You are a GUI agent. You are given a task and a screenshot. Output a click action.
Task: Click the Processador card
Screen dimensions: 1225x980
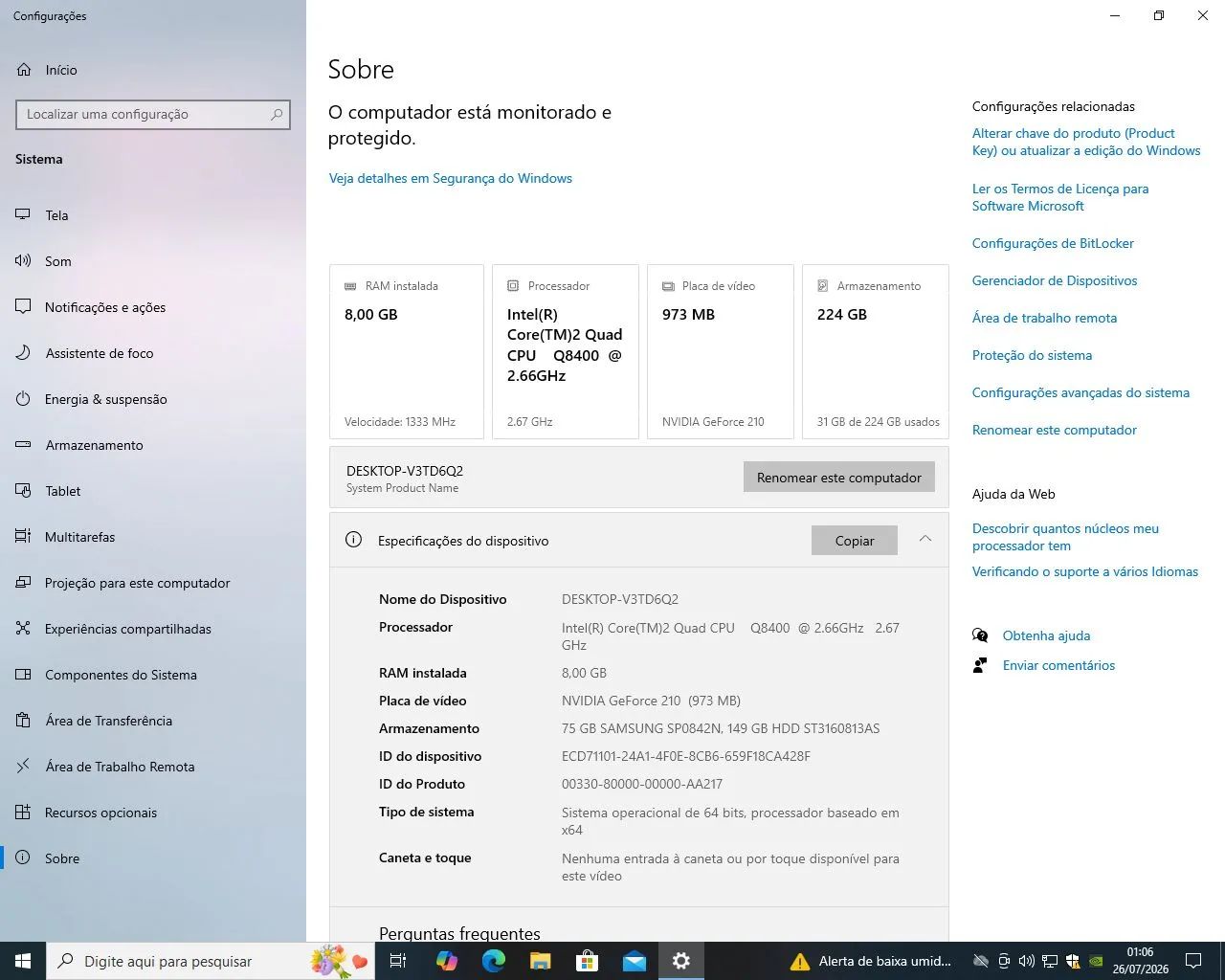coord(566,352)
